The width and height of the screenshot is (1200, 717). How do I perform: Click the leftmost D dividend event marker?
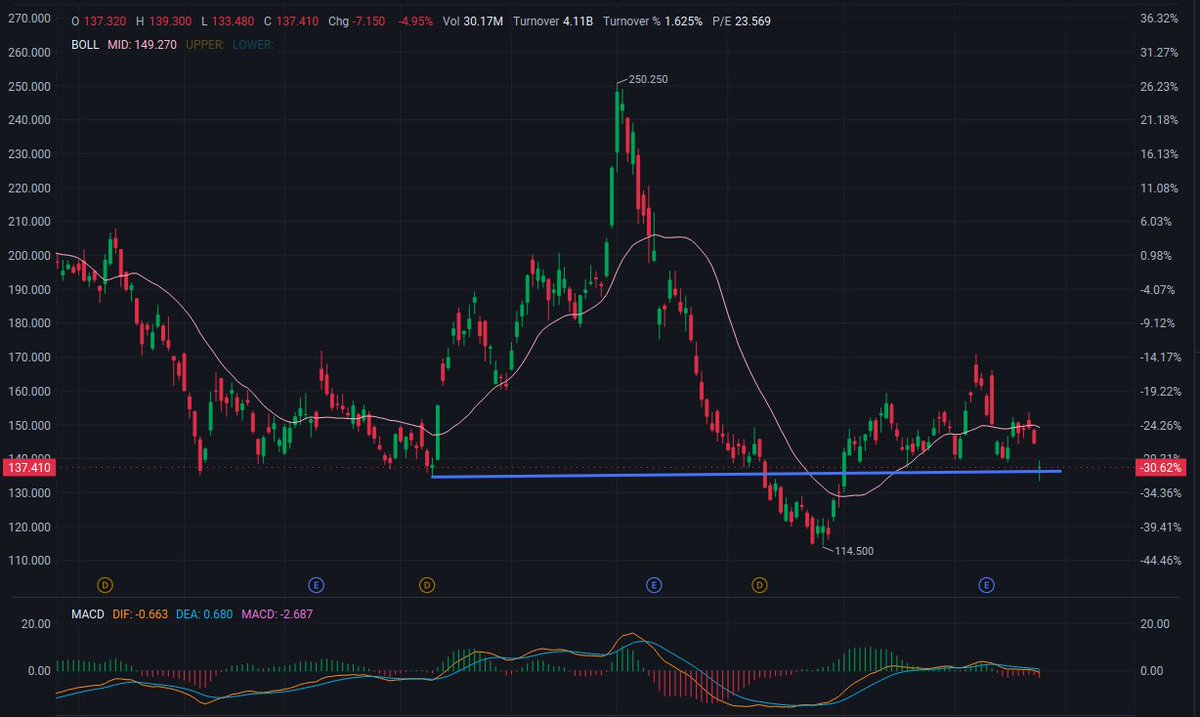click(105, 584)
